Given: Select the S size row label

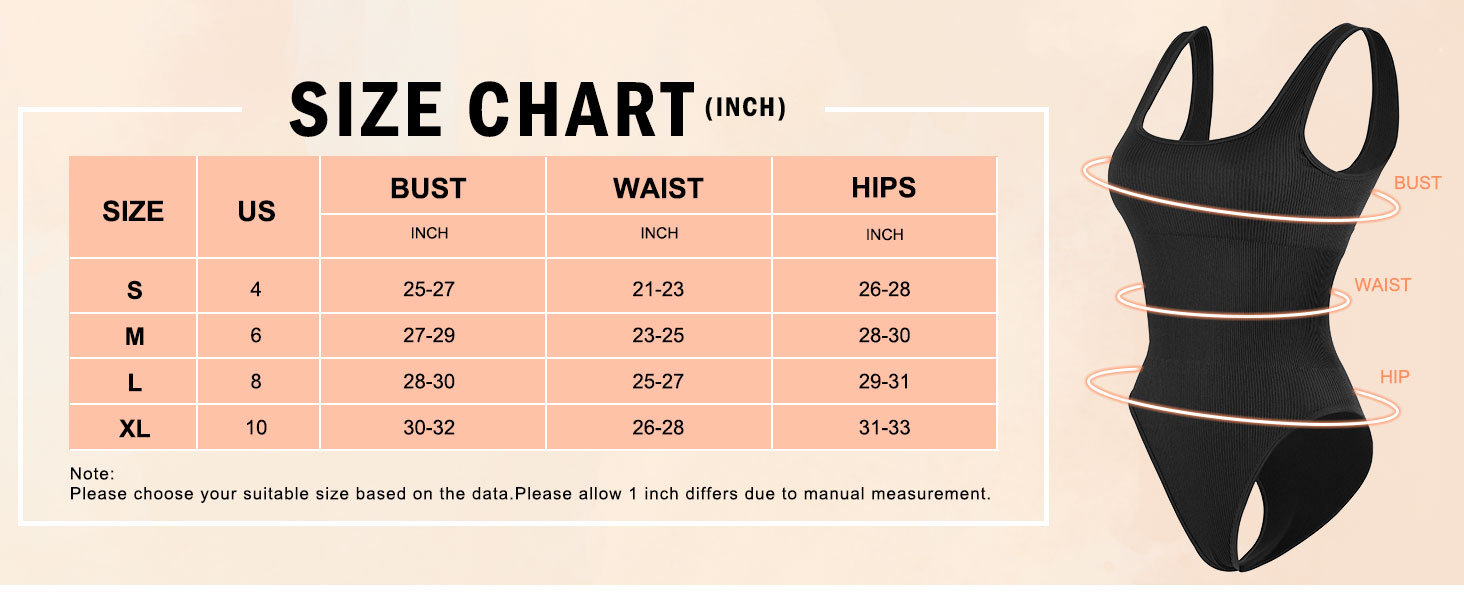Looking at the screenshot, I should tap(134, 290).
